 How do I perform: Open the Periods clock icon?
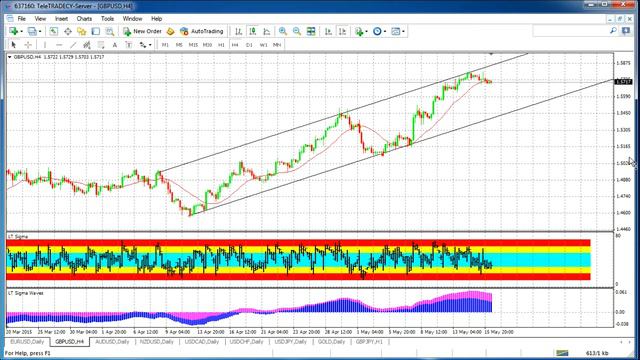pos(377,31)
